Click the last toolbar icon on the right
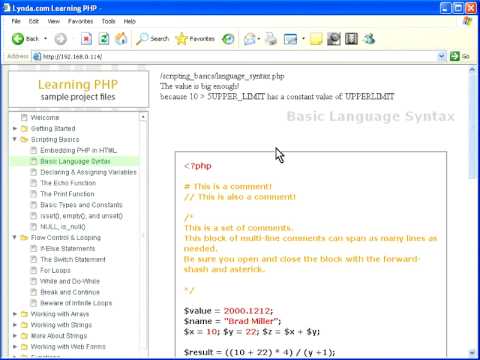Viewport: 480px width, 360px height. pyautogui.click(x=369, y=39)
